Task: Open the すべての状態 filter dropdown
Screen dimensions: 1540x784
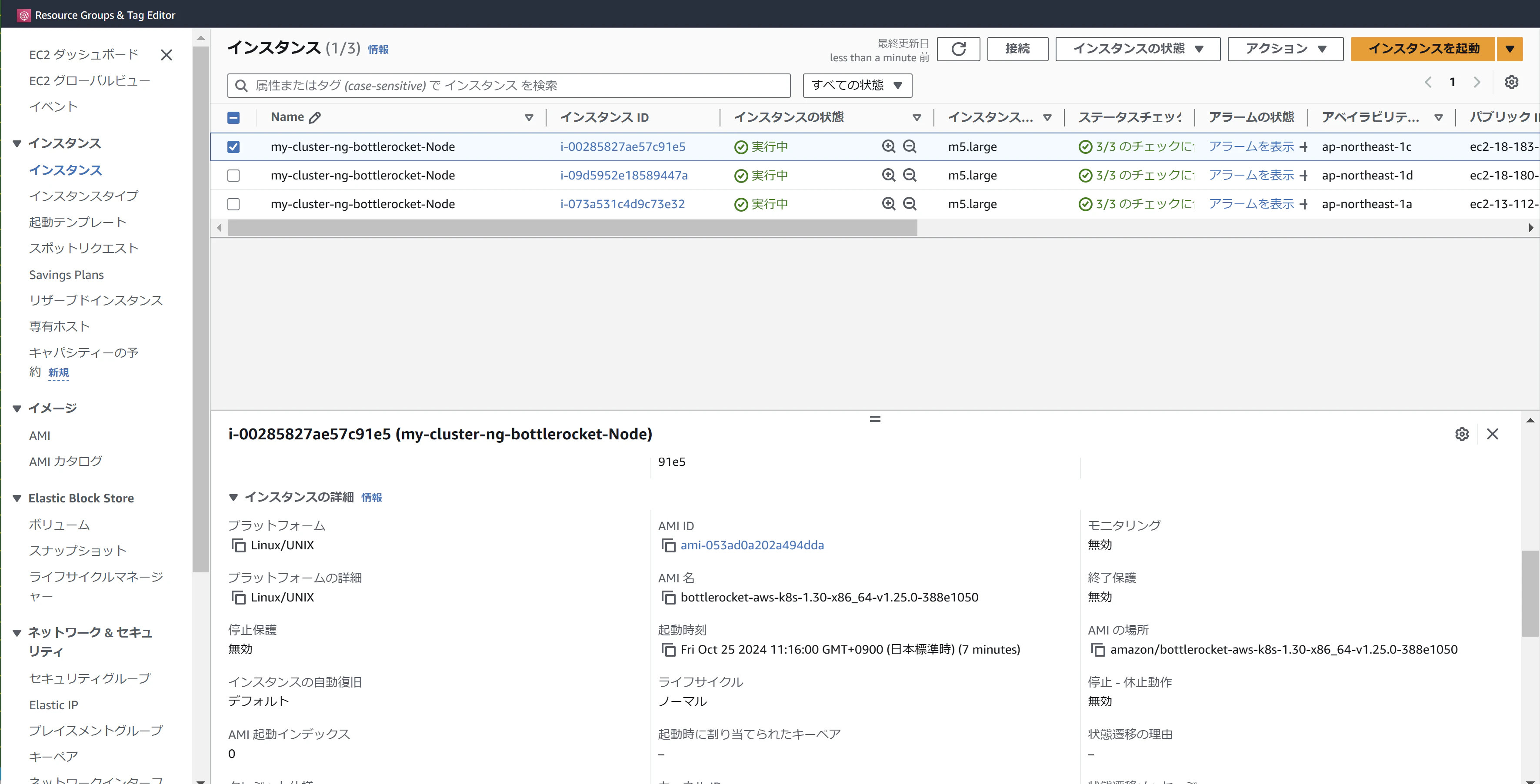Action: 857,86
